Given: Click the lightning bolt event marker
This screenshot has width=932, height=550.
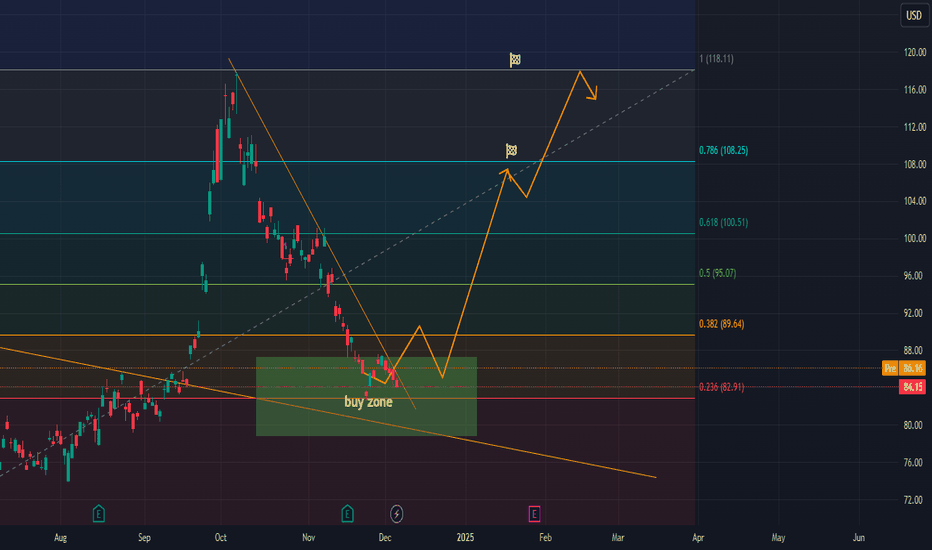Looking at the screenshot, I should [396, 514].
